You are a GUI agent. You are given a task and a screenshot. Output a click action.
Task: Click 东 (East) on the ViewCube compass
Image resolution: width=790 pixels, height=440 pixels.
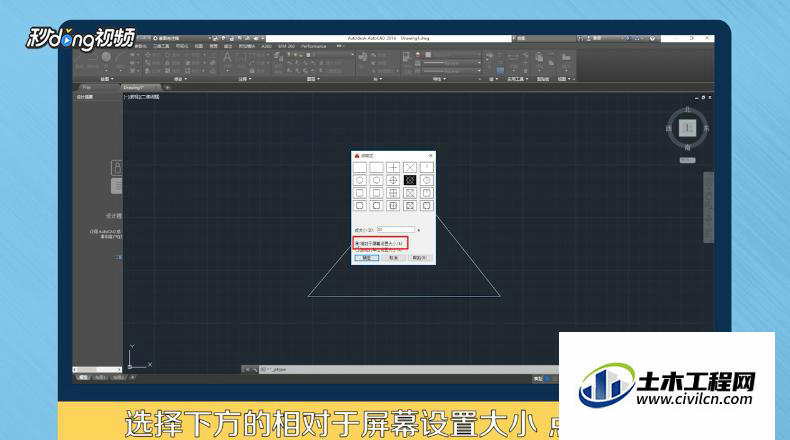(x=706, y=129)
